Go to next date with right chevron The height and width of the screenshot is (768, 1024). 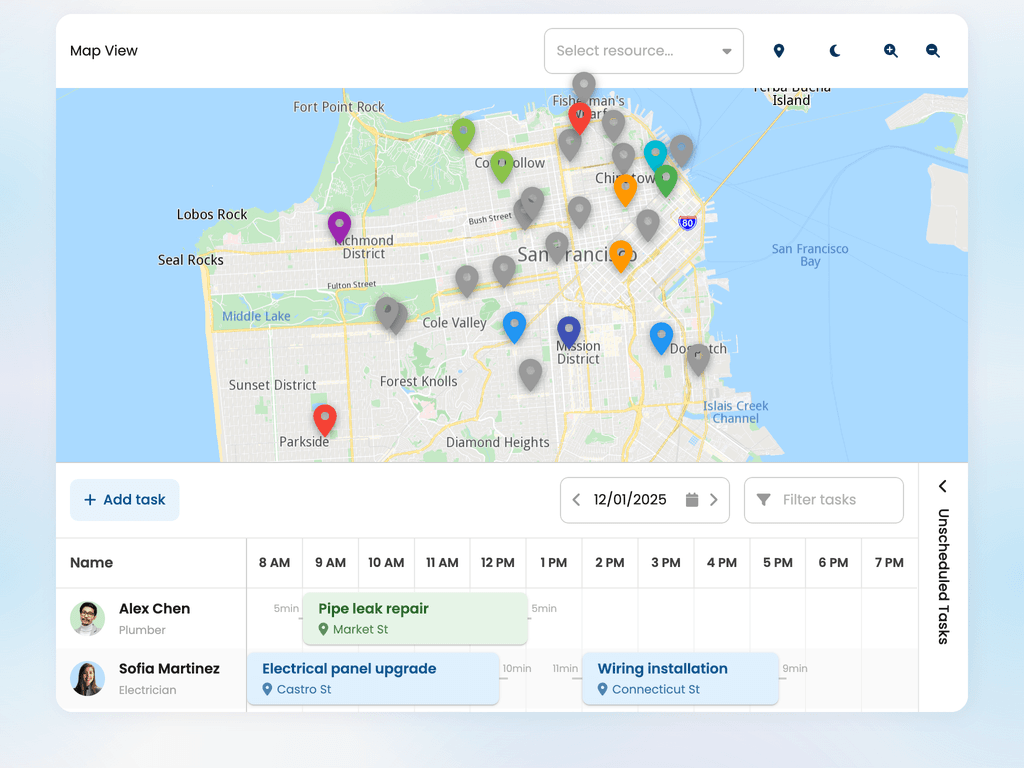coord(714,500)
